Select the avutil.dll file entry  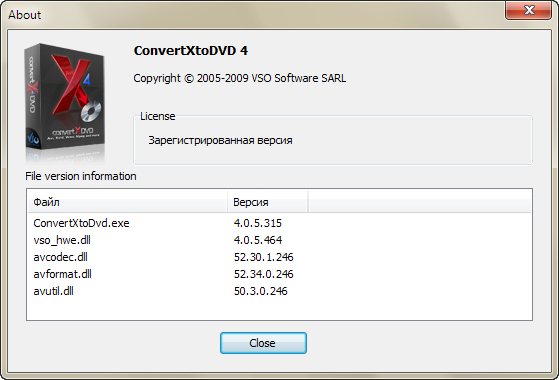click(x=53, y=291)
